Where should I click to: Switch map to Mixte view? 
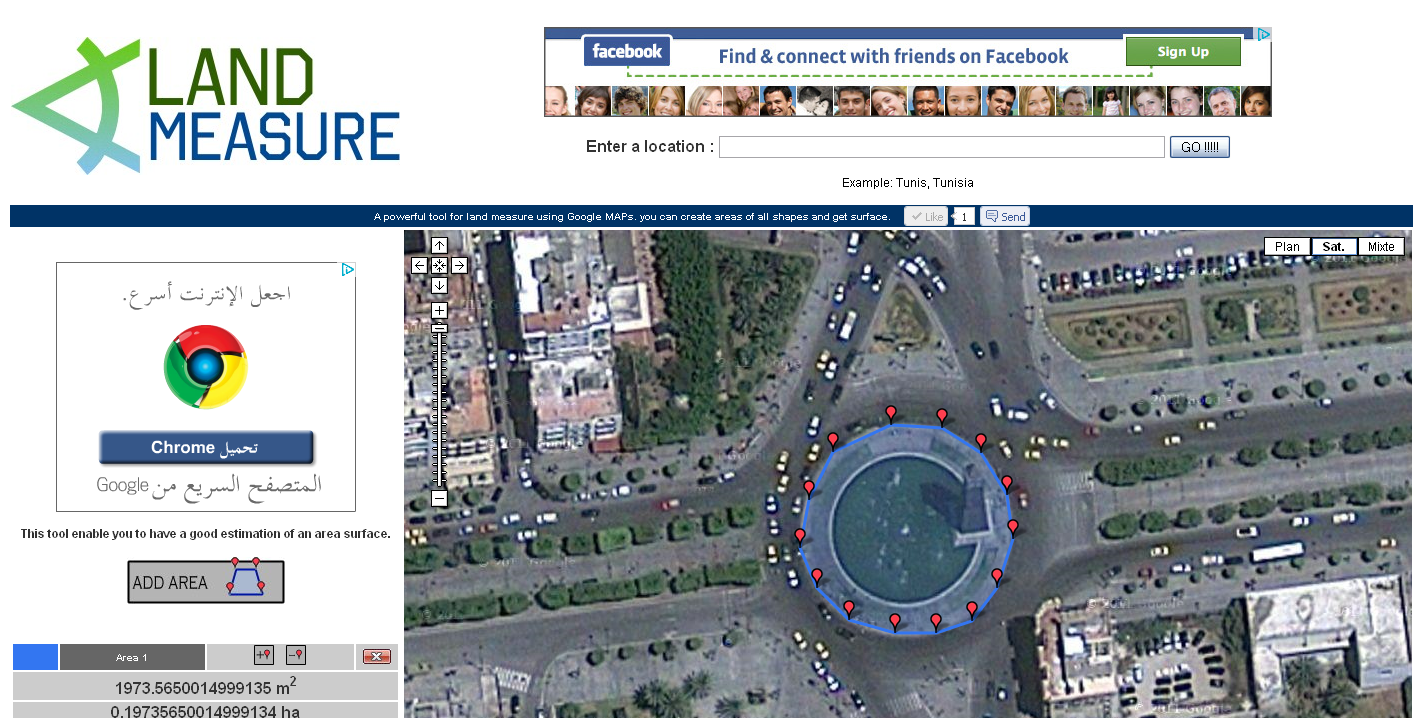(x=1381, y=246)
